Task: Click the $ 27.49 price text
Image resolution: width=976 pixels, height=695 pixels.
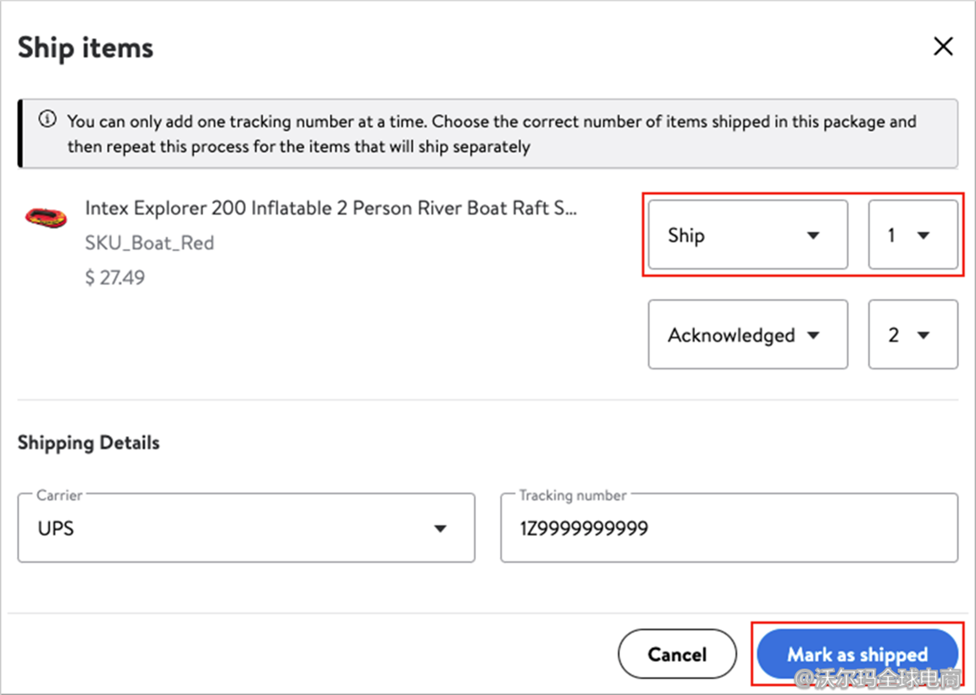Action: (x=115, y=277)
